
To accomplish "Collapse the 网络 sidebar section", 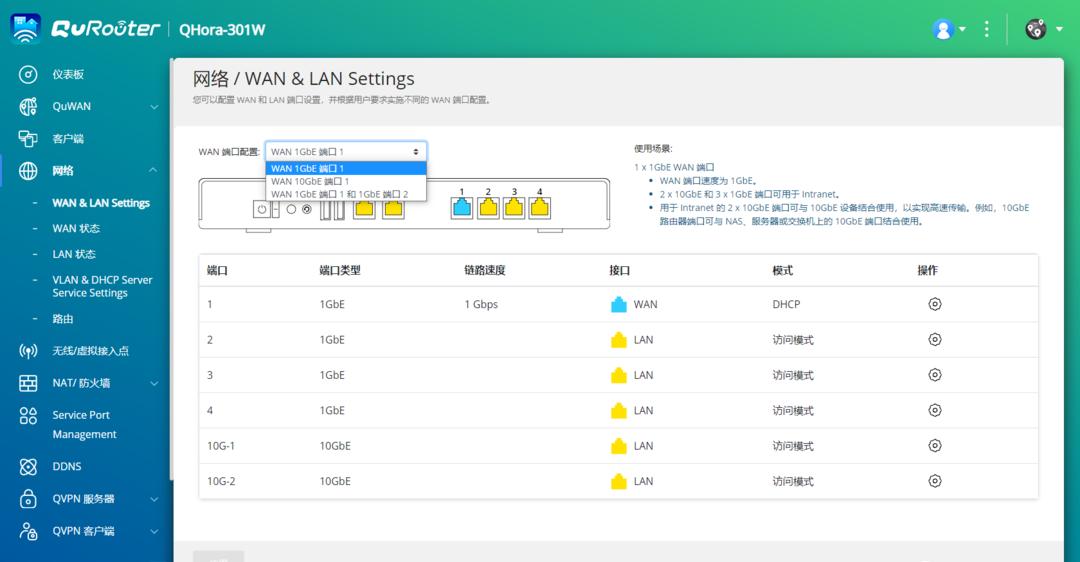I will 154,171.
